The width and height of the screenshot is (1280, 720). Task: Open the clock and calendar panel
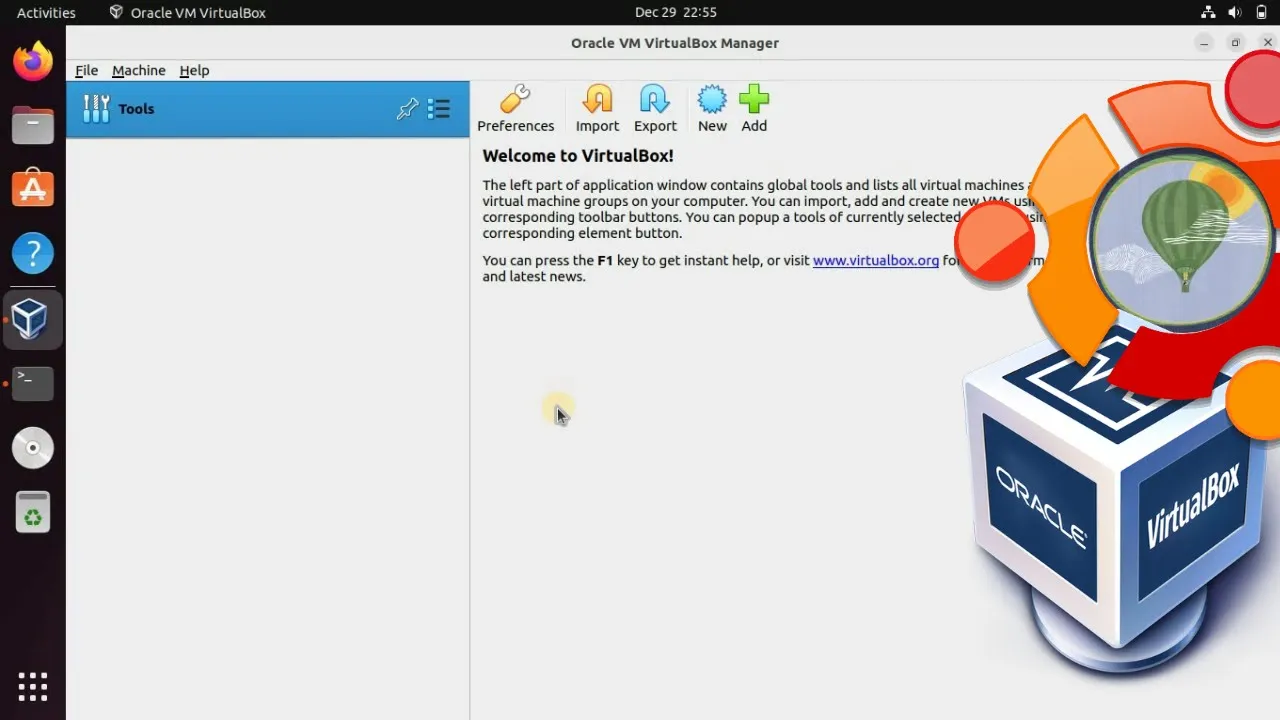coord(676,12)
